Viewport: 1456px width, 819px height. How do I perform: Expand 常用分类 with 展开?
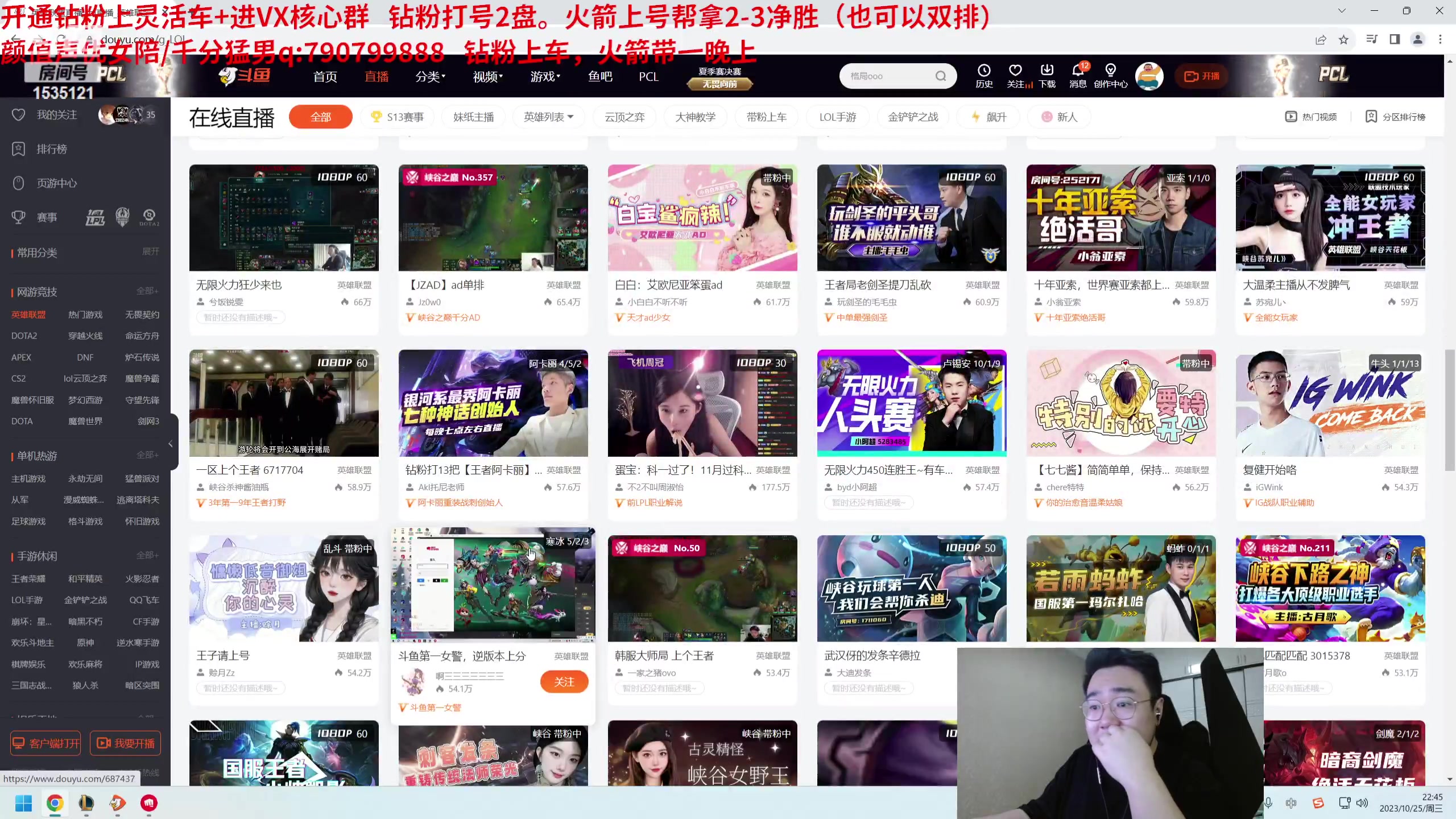tap(151, 251)
